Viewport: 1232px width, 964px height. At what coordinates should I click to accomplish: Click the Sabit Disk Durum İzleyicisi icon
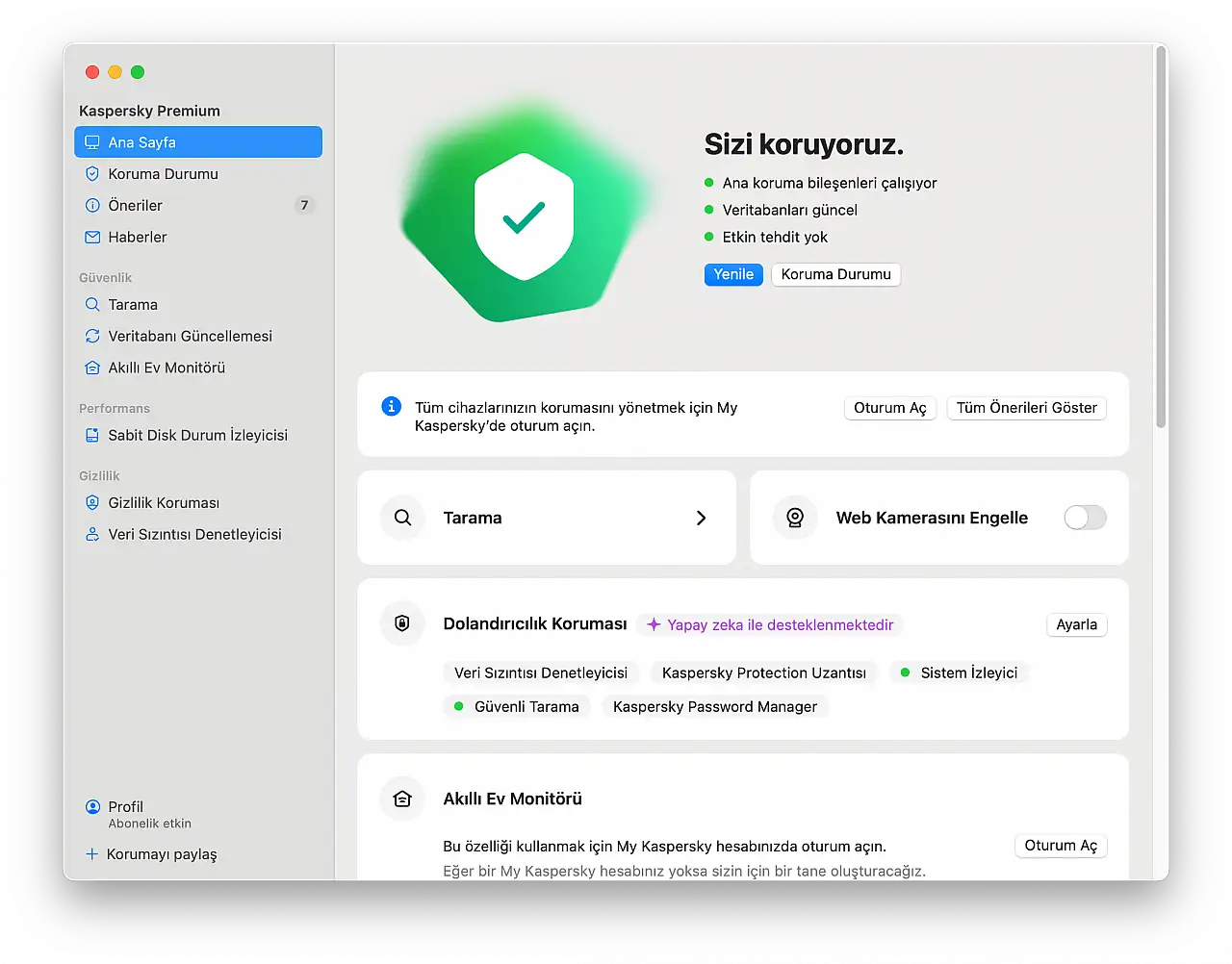point(92,436)
